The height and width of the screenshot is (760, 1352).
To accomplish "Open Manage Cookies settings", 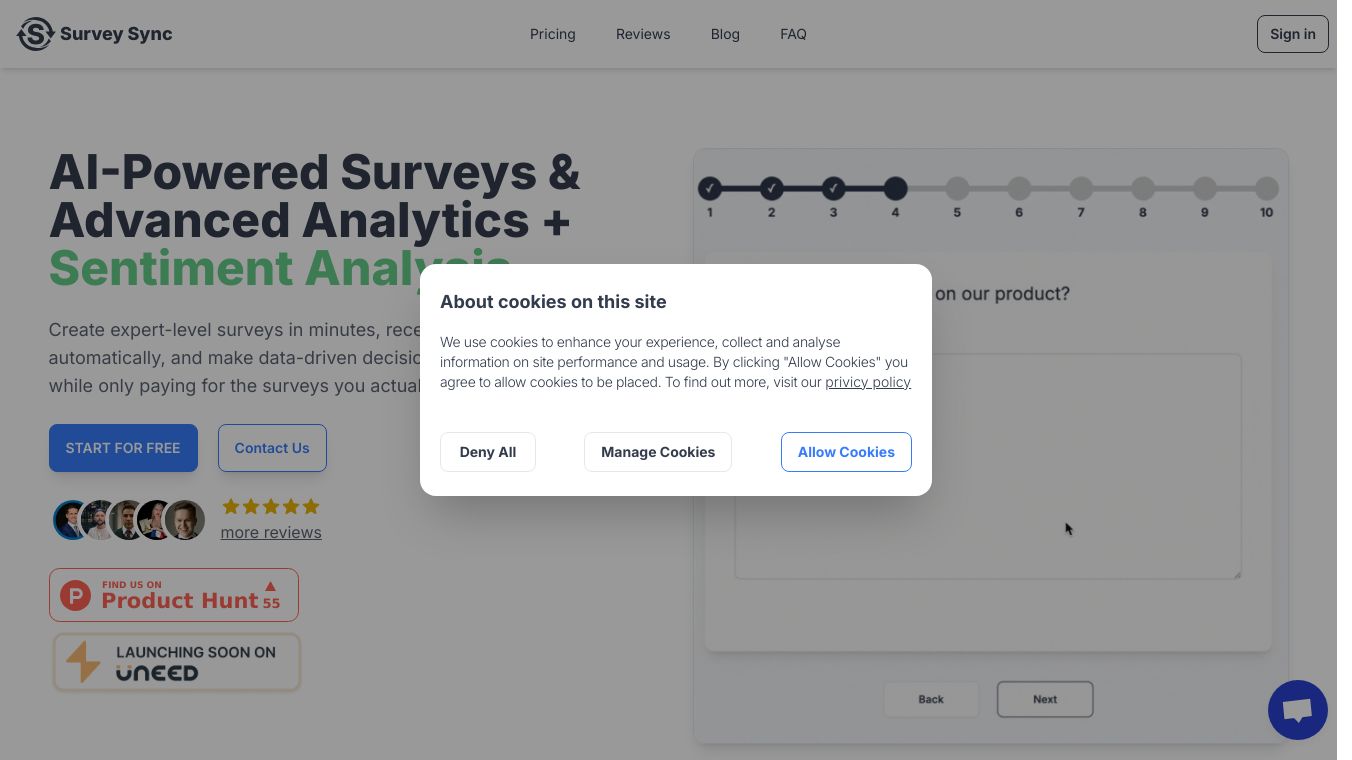I will (x=658, y=452).
